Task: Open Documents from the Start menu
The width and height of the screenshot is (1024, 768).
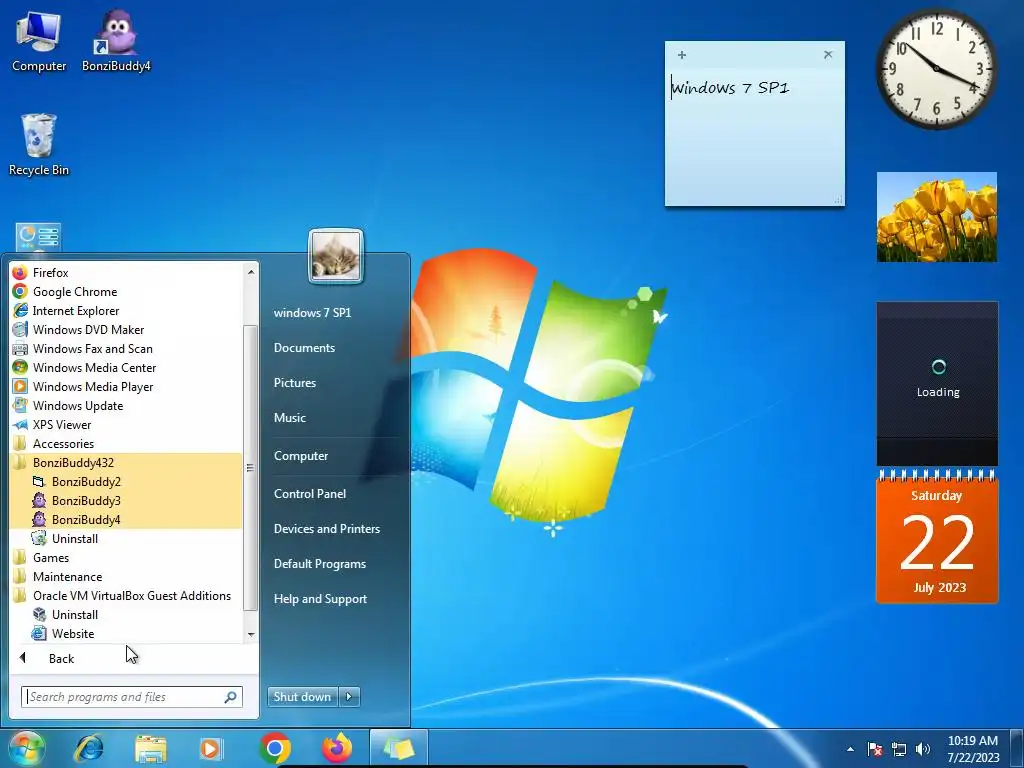Action: [304, 347]
